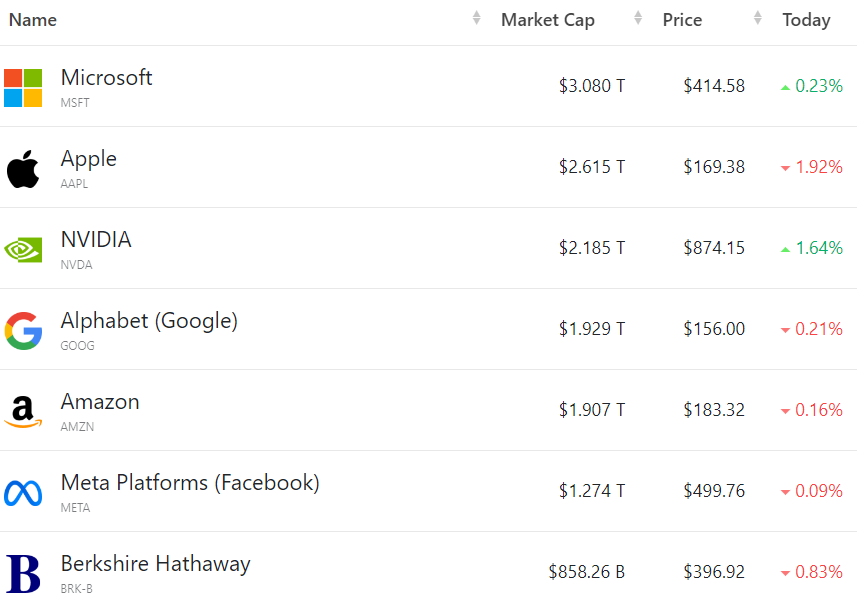Click the NVIDIA logo icon
The width and height of the screenshot is (857, 609).
click(23, 249)
